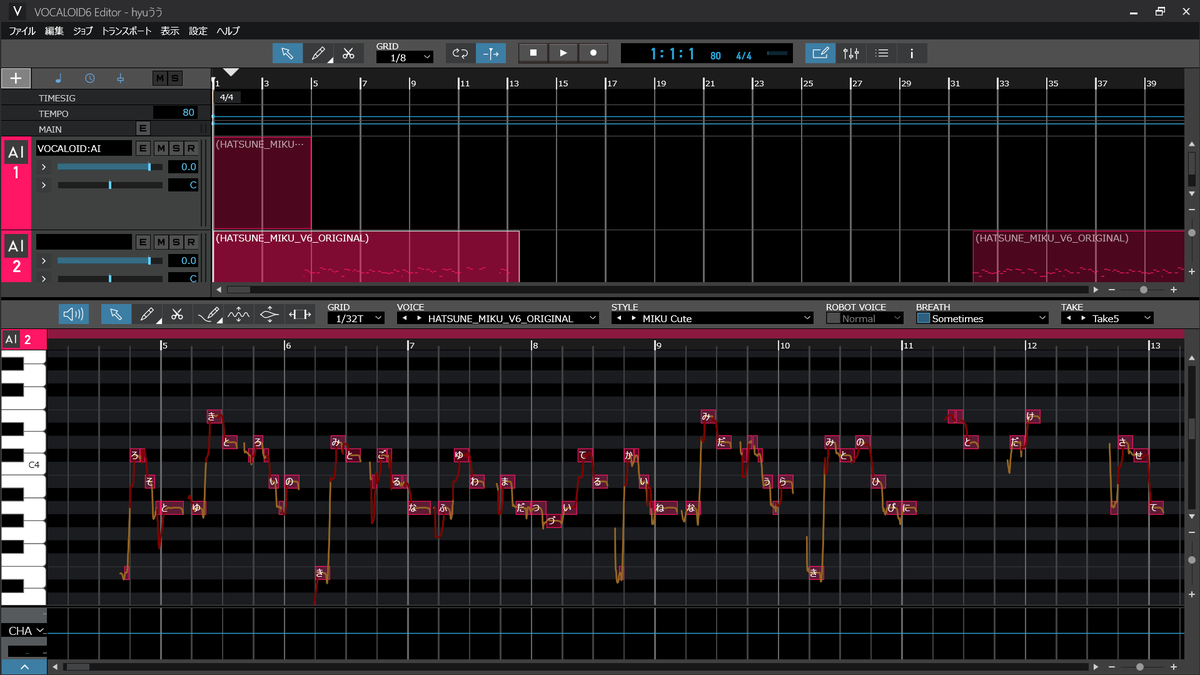
Task: Expand track 1 volume chevron
Action: (44, 167)
